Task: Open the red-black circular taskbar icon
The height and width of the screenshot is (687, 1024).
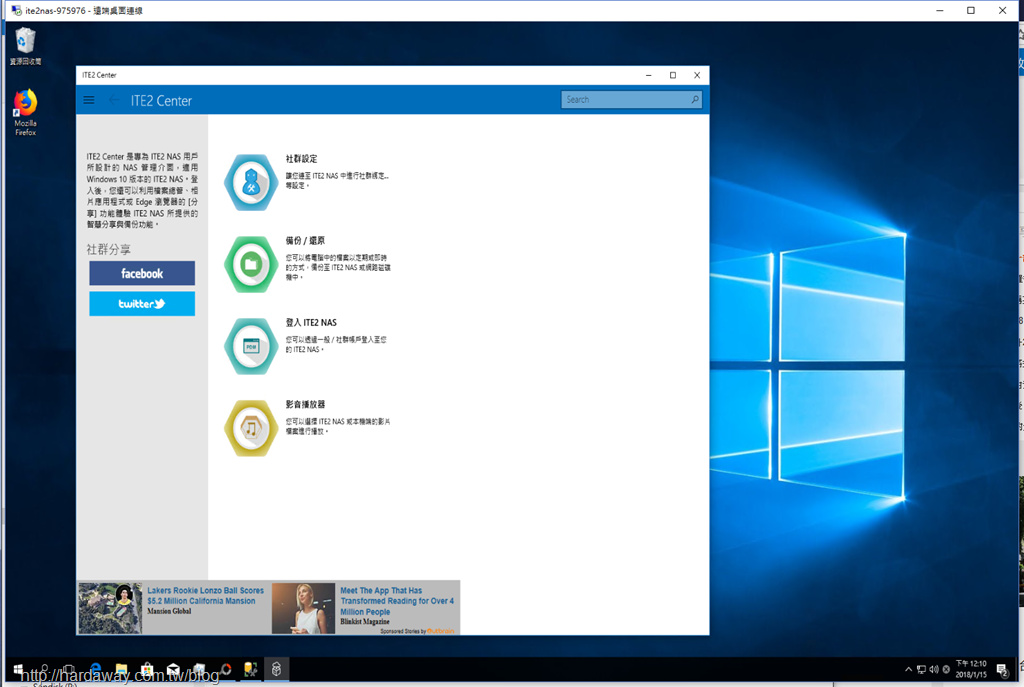Action: (226, 669)
